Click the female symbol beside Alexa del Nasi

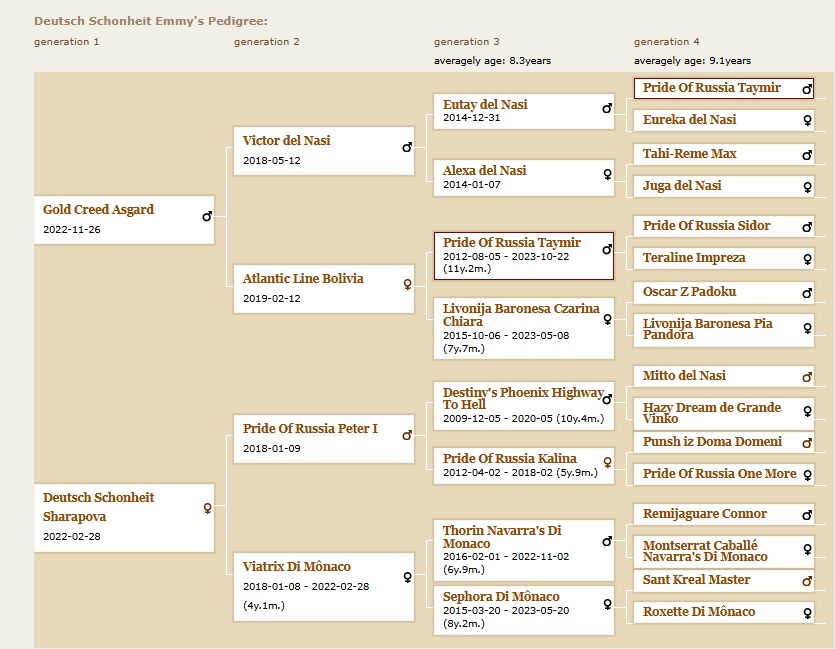click(607, 174)
